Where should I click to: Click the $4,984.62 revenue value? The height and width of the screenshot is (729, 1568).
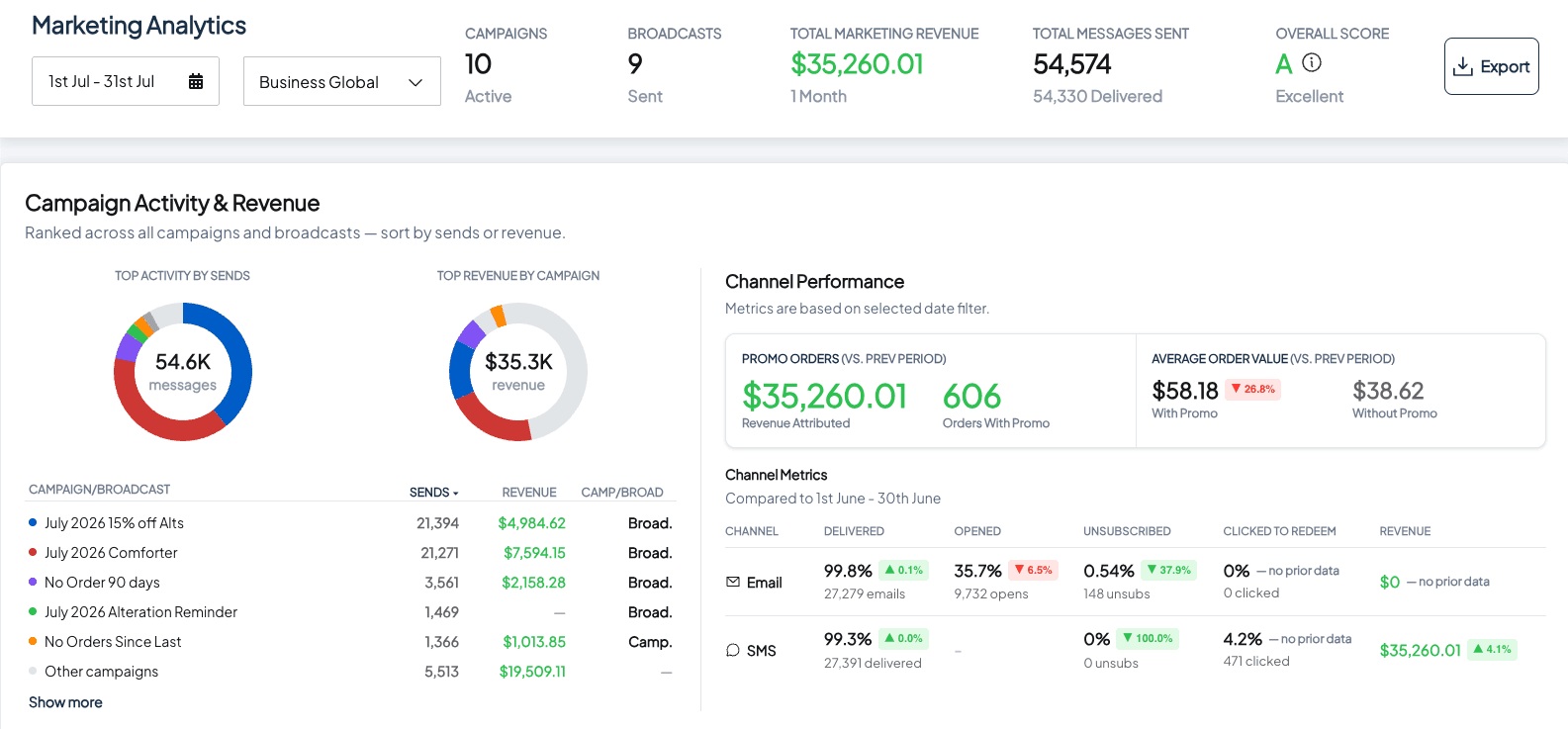pyautogui.click(x=532, y=523)
